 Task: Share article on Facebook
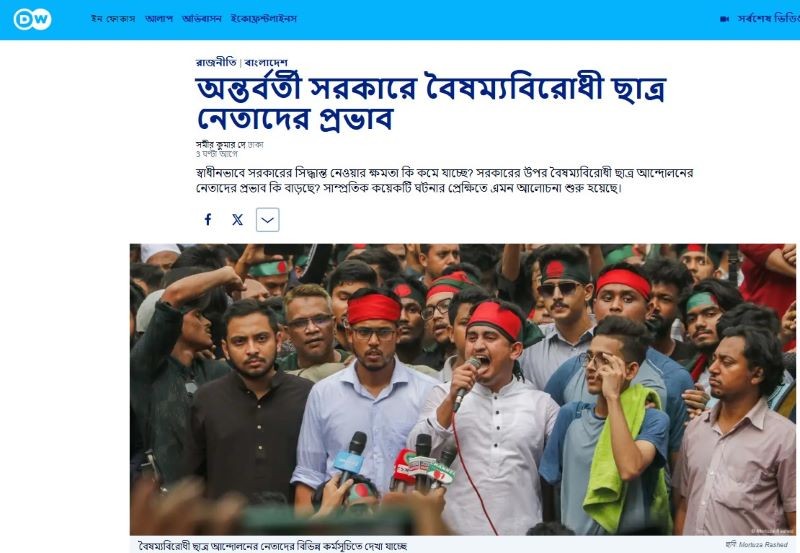click(x=208, y=220)
